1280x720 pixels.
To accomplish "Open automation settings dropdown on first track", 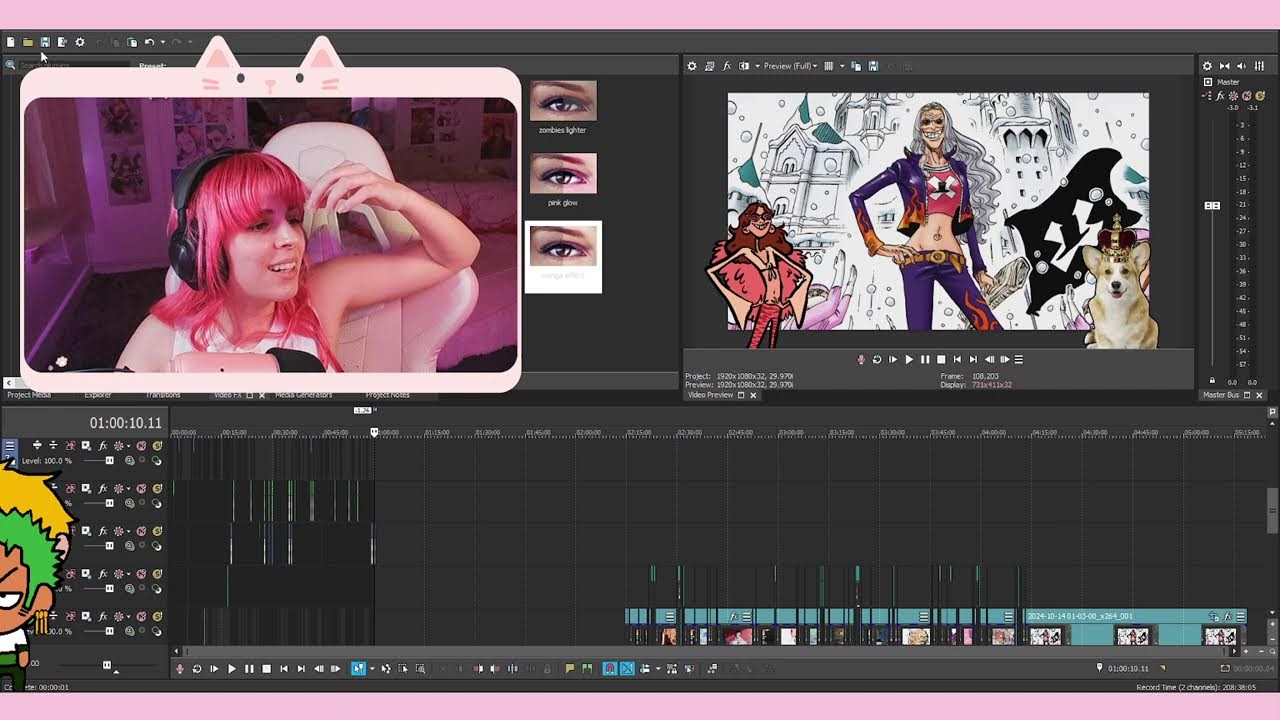I will point(128,446).
